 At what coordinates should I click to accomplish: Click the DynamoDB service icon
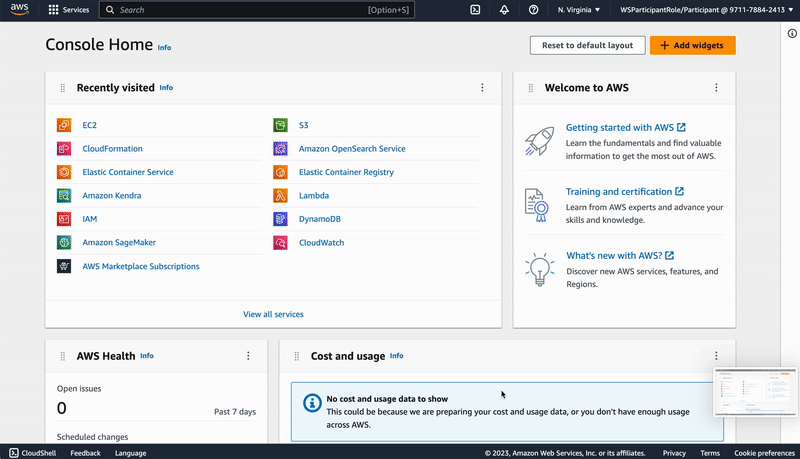[280, 219]
